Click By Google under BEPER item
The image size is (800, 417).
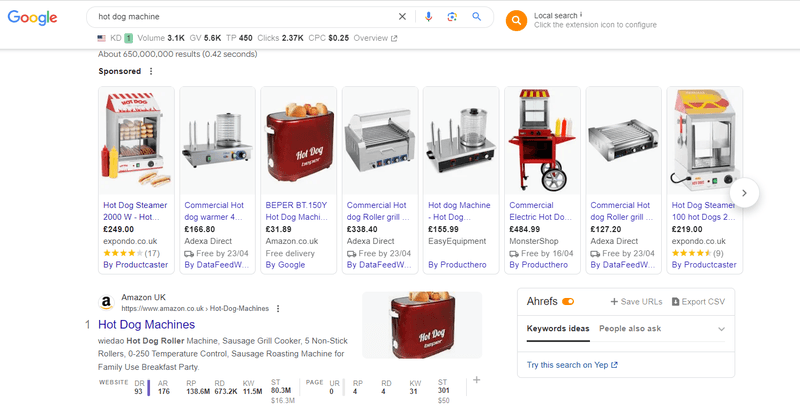point(285,265)
